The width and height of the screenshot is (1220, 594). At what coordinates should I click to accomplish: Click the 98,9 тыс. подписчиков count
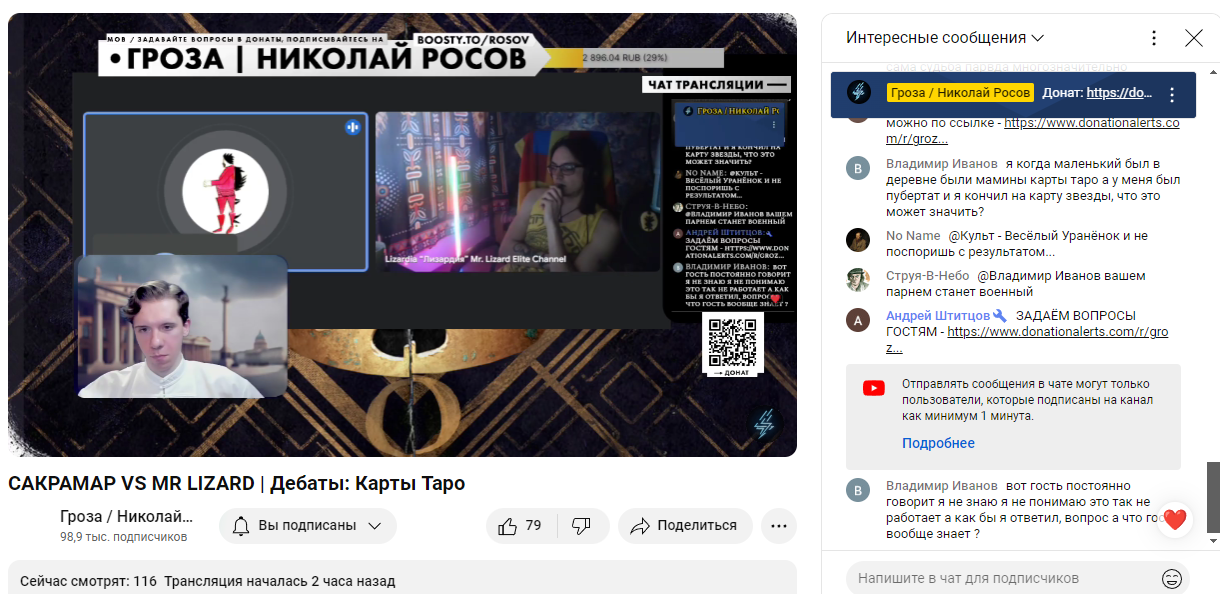pos(123,537)
